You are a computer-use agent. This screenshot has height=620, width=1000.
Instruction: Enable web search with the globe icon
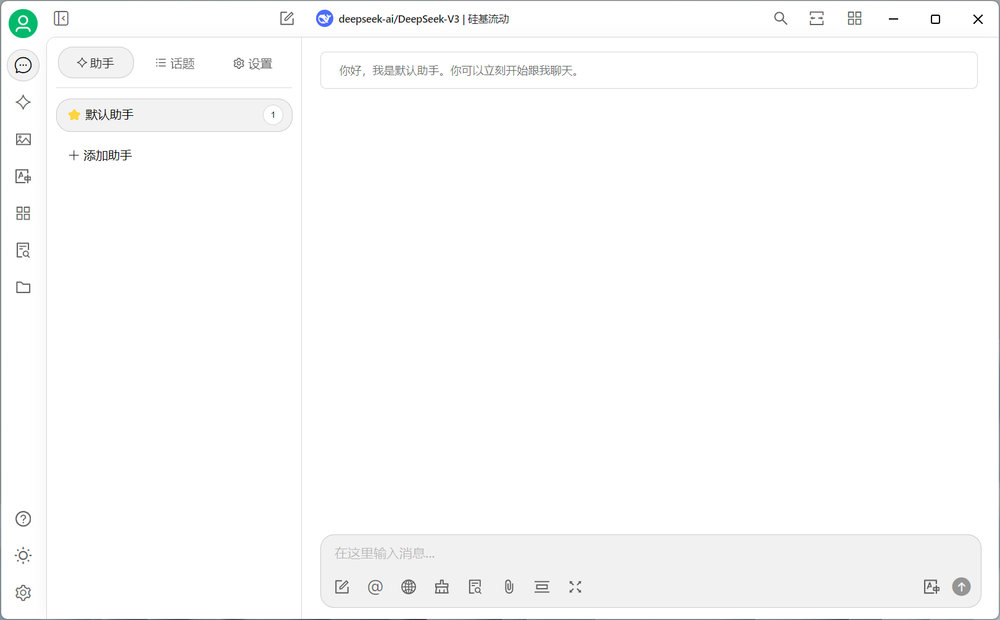(408, 587)
